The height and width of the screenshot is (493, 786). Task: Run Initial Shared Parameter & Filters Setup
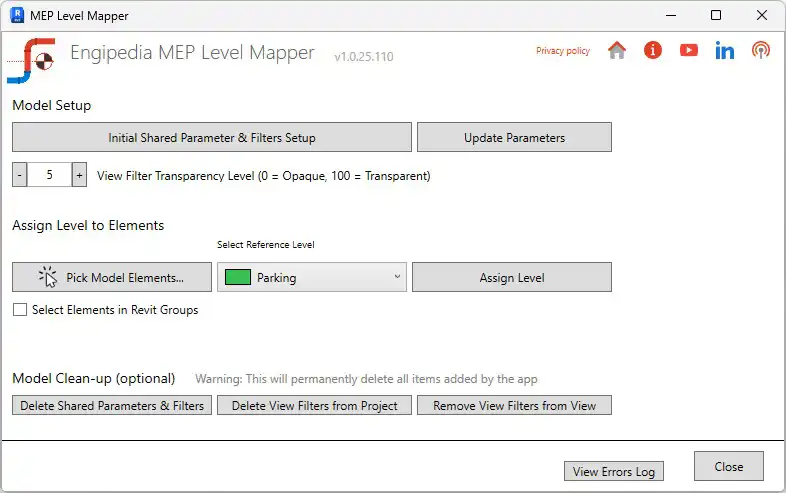pos(212,137)
